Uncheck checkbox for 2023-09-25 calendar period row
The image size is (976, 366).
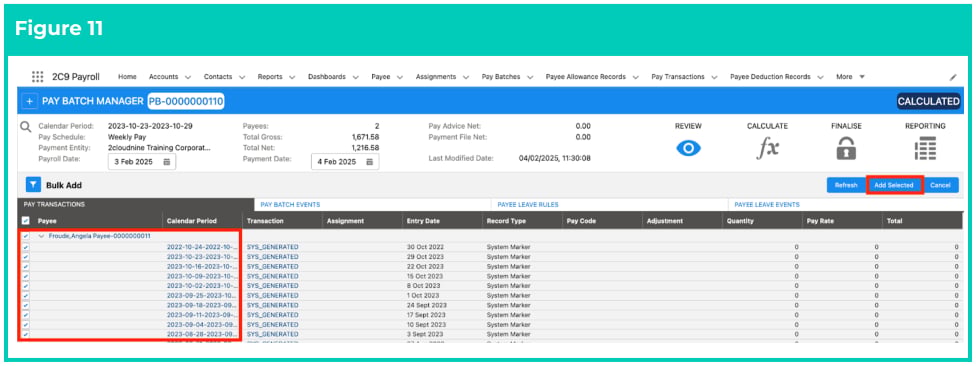pos(26,295)
